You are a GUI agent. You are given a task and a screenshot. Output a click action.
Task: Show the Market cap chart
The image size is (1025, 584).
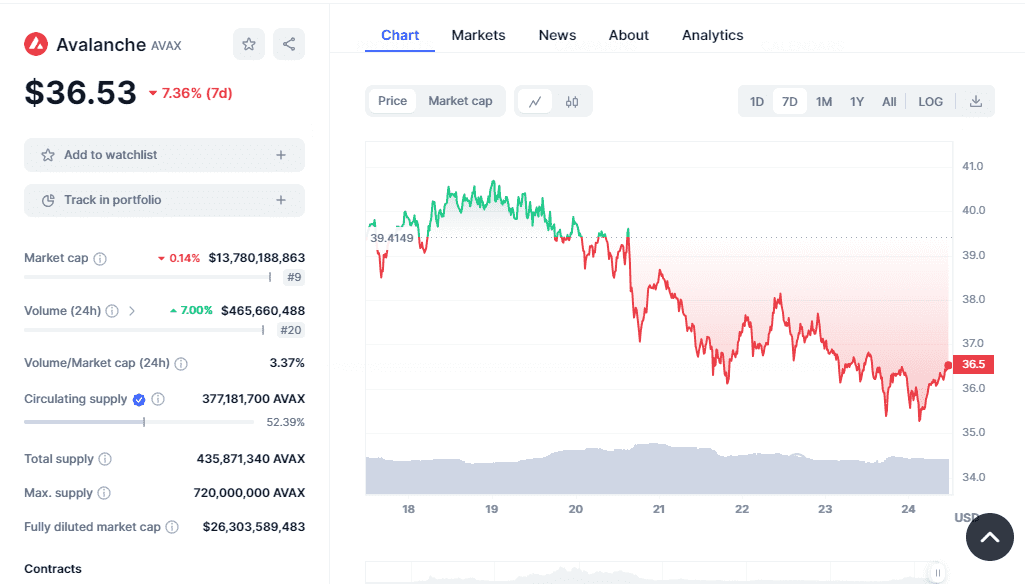click(460, 101)
